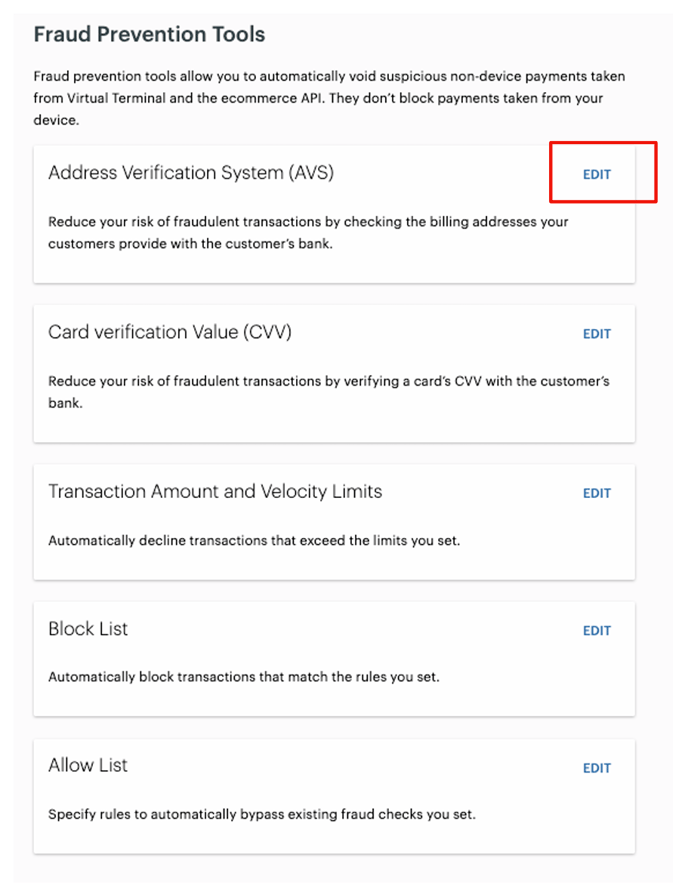
Task: Click the Fraud Prevention Tools heading
Action: (x=148, y=33)
